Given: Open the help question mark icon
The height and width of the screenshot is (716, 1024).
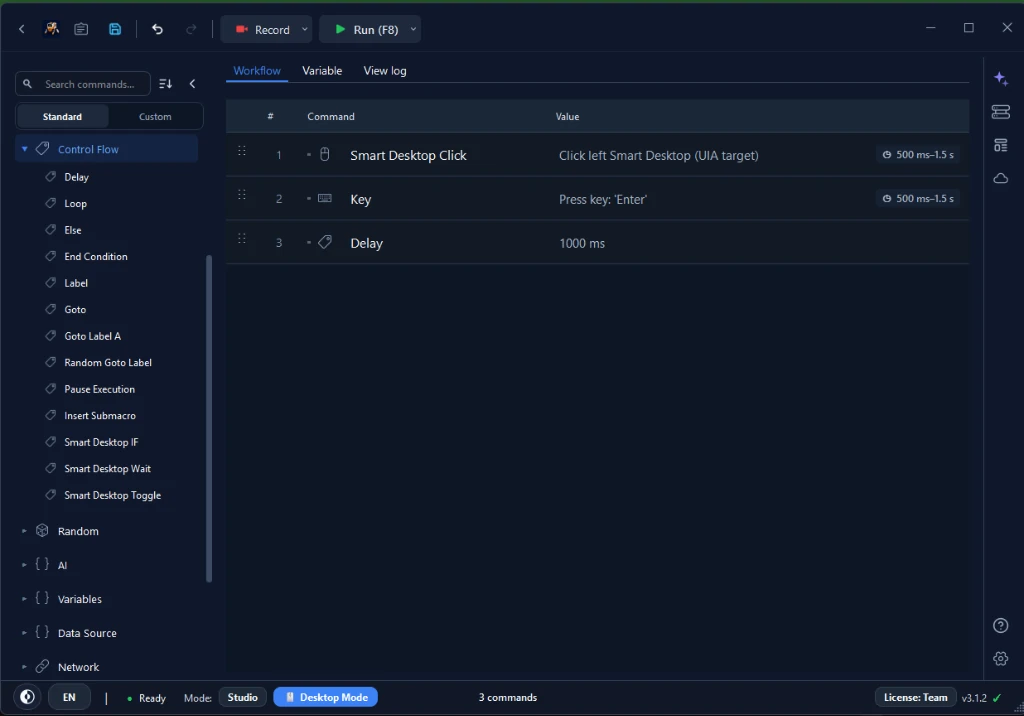Looking at the screenshot, I should tap(1000, 625).
